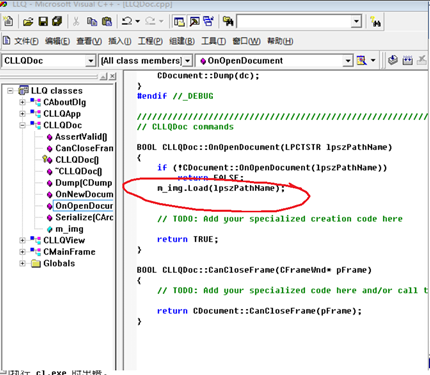The height and width of the screenshot is (375, 430).
Task: Select CMainFrame in class tree
Action: point(69,252)
